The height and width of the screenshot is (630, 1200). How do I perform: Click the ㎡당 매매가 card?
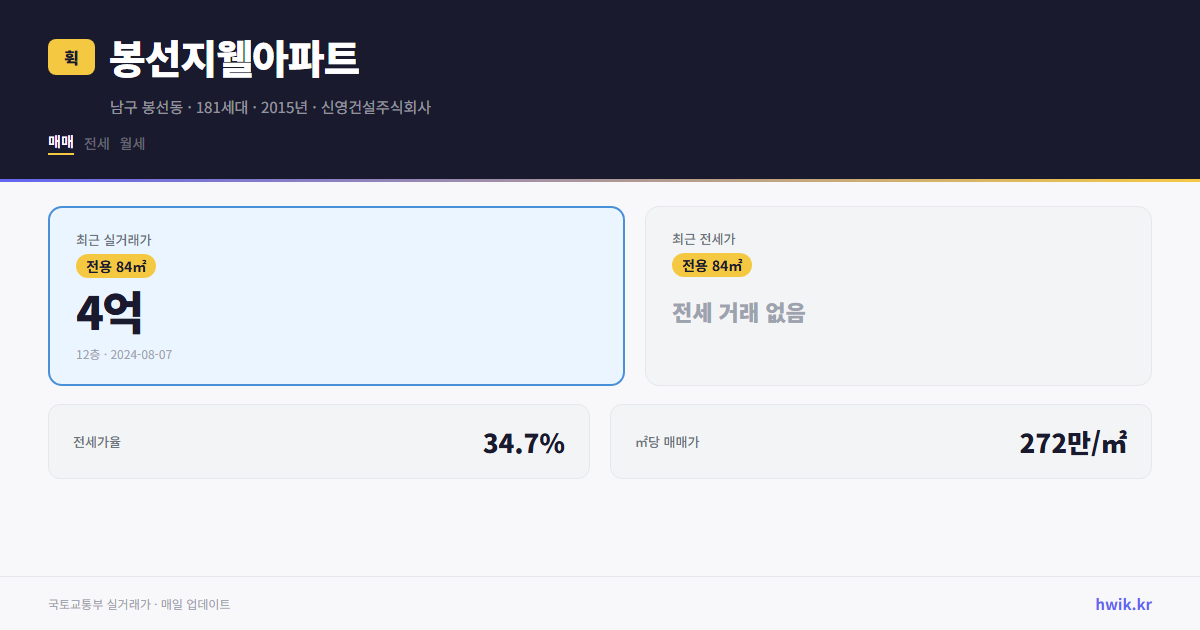[880, 441]
